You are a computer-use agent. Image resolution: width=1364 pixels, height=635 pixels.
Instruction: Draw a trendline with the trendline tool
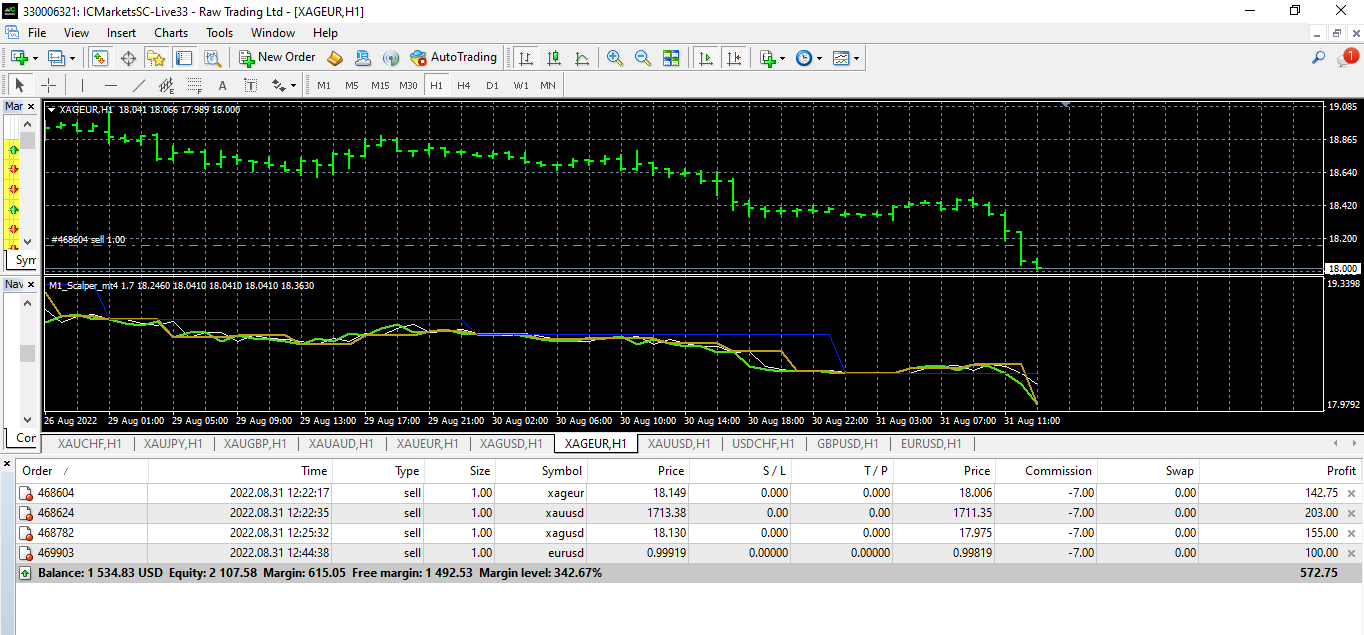coord(139,85)
